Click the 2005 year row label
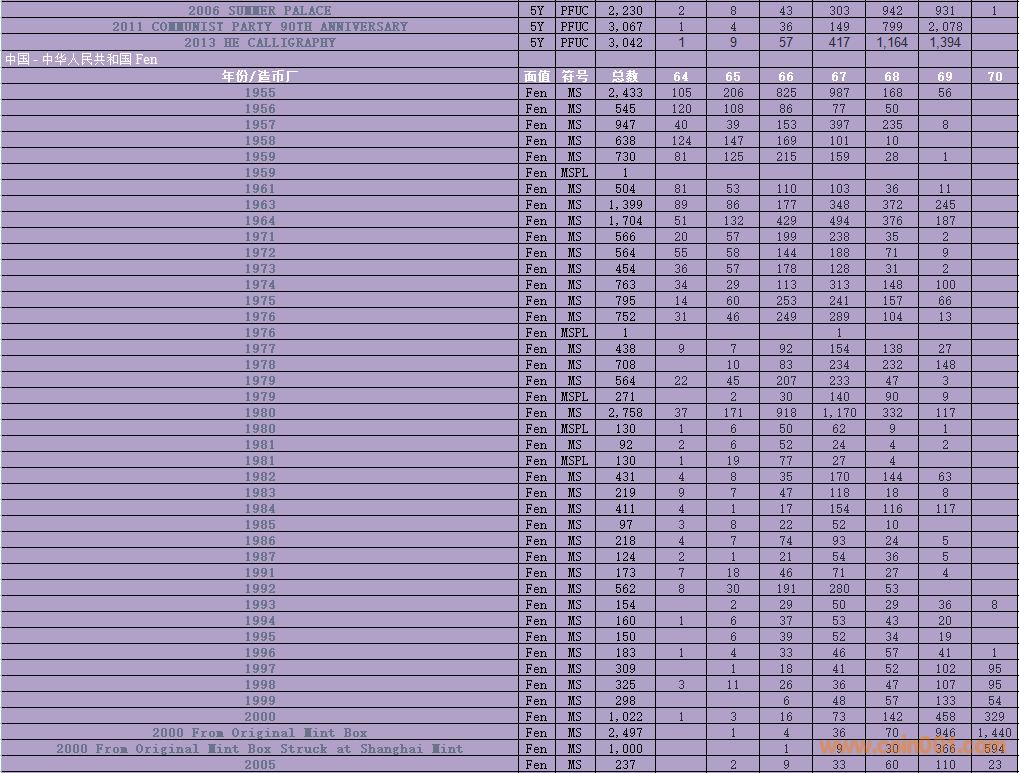Image resolution: width=1019 pixels, height=773 pixels. (x=259, y=765)
